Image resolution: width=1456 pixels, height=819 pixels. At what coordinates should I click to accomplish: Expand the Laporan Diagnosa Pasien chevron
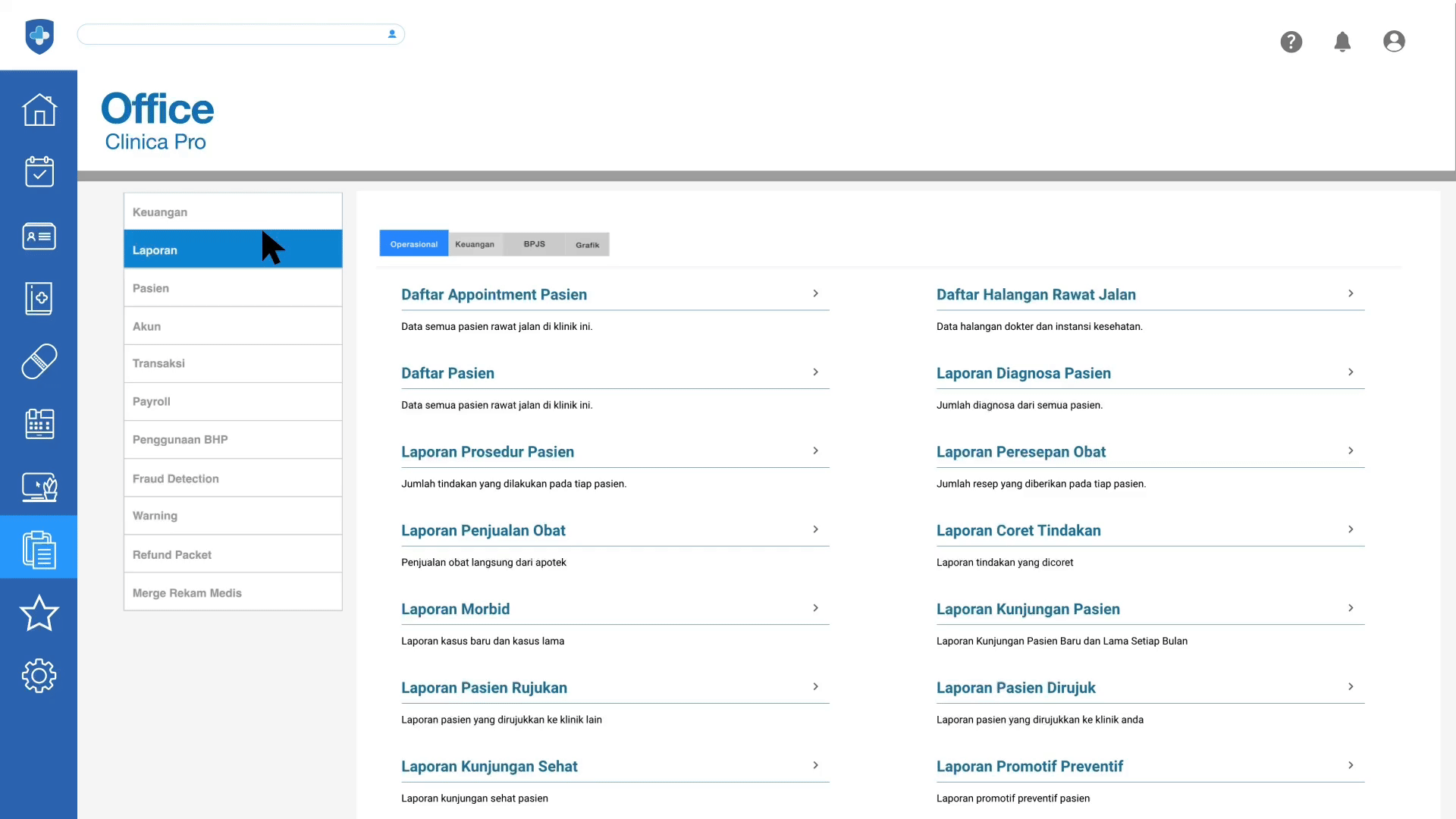[x=1351, y=372]
